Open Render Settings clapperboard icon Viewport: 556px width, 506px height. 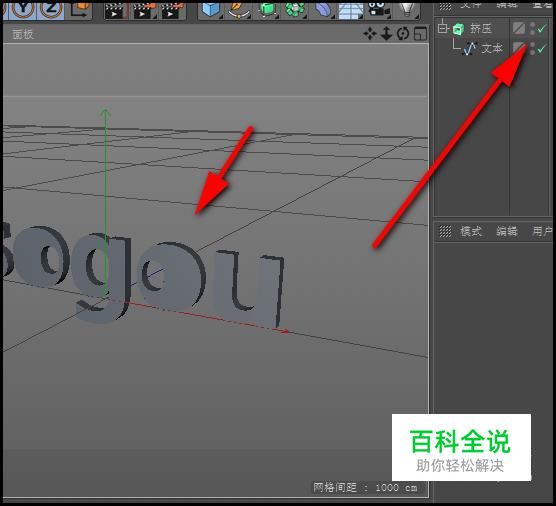(x=172, y=10)
